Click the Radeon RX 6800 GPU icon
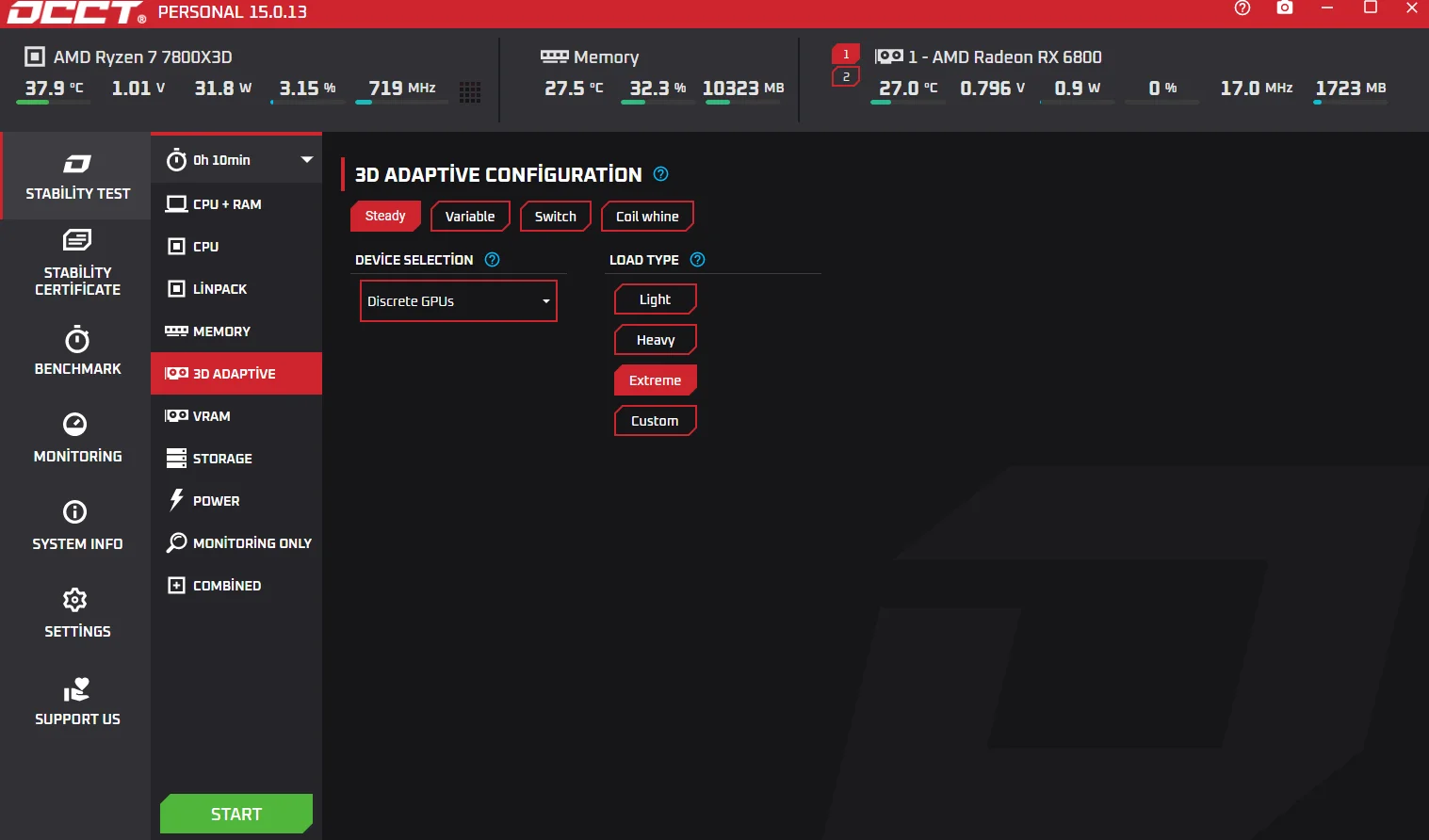The image size is (1429, 840). click(889, 57)
